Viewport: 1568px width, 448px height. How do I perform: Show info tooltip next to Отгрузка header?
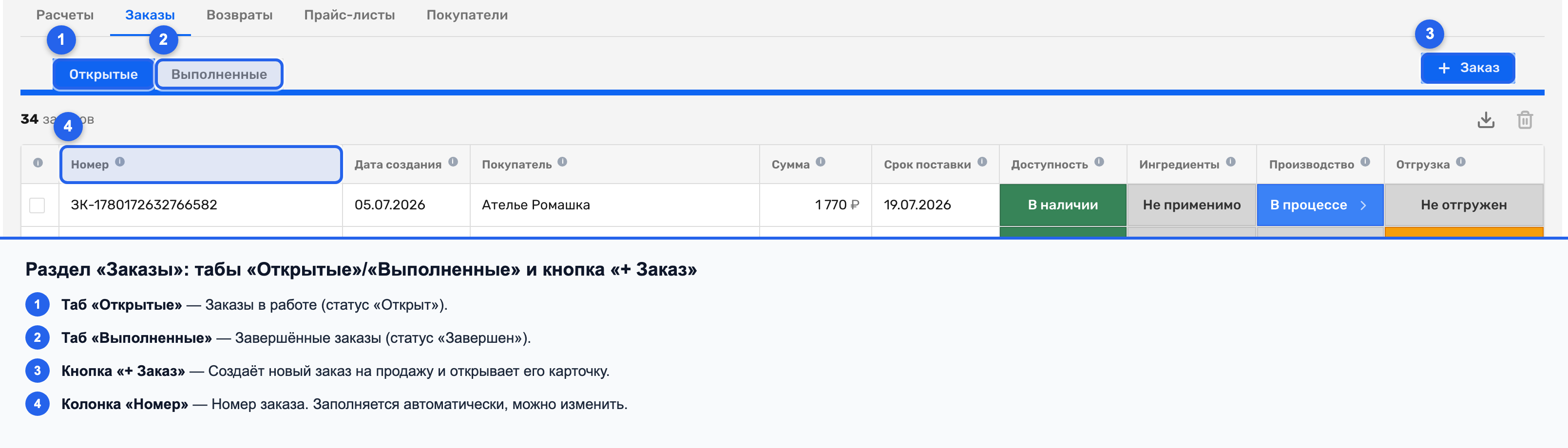pos(1461,162)
